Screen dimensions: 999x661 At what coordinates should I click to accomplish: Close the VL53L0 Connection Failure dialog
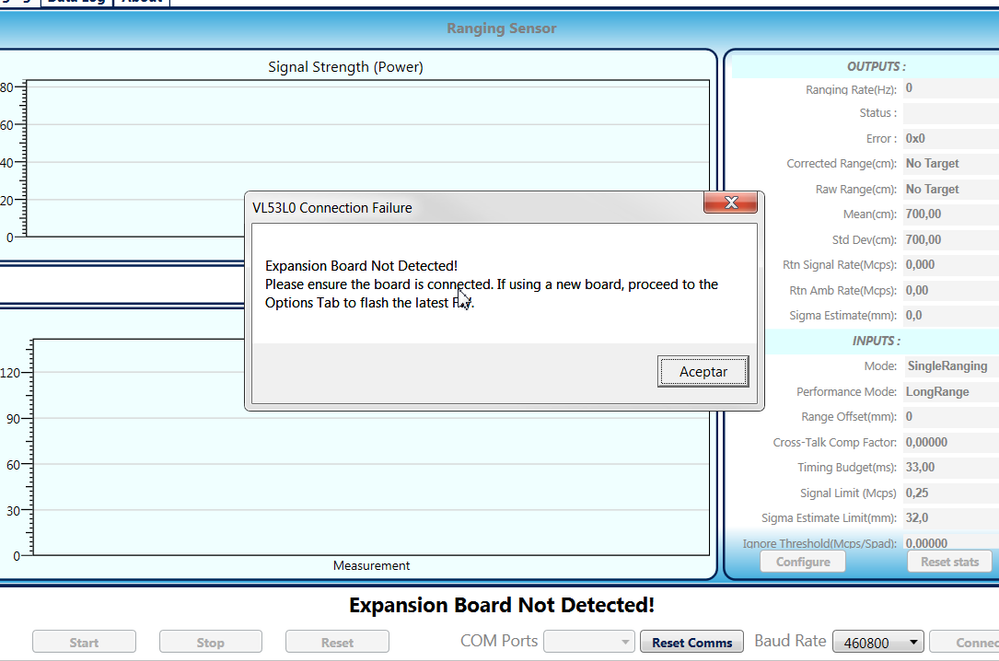click(731, 203)
